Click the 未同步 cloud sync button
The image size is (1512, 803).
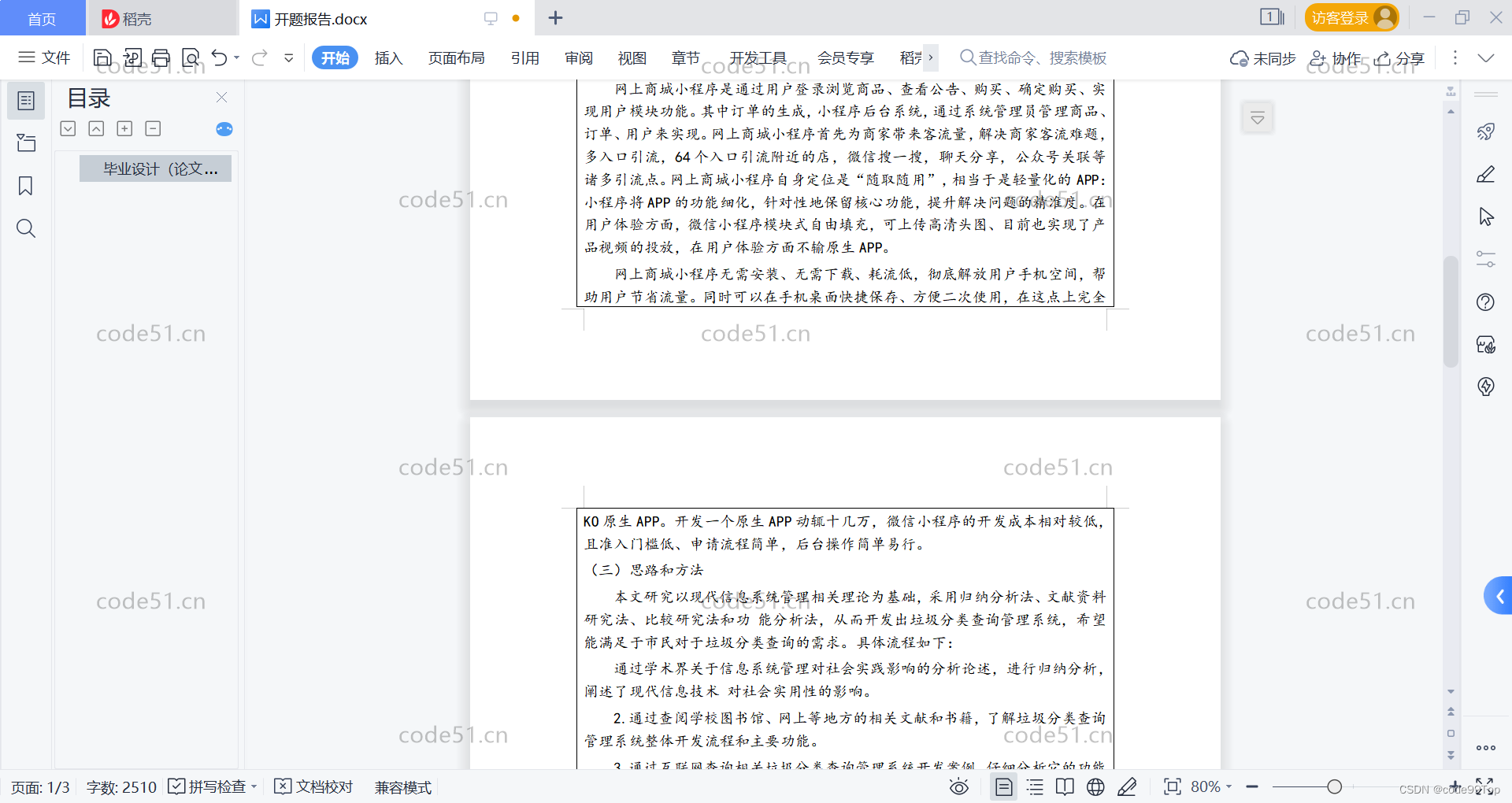(x=1262, y=58)
